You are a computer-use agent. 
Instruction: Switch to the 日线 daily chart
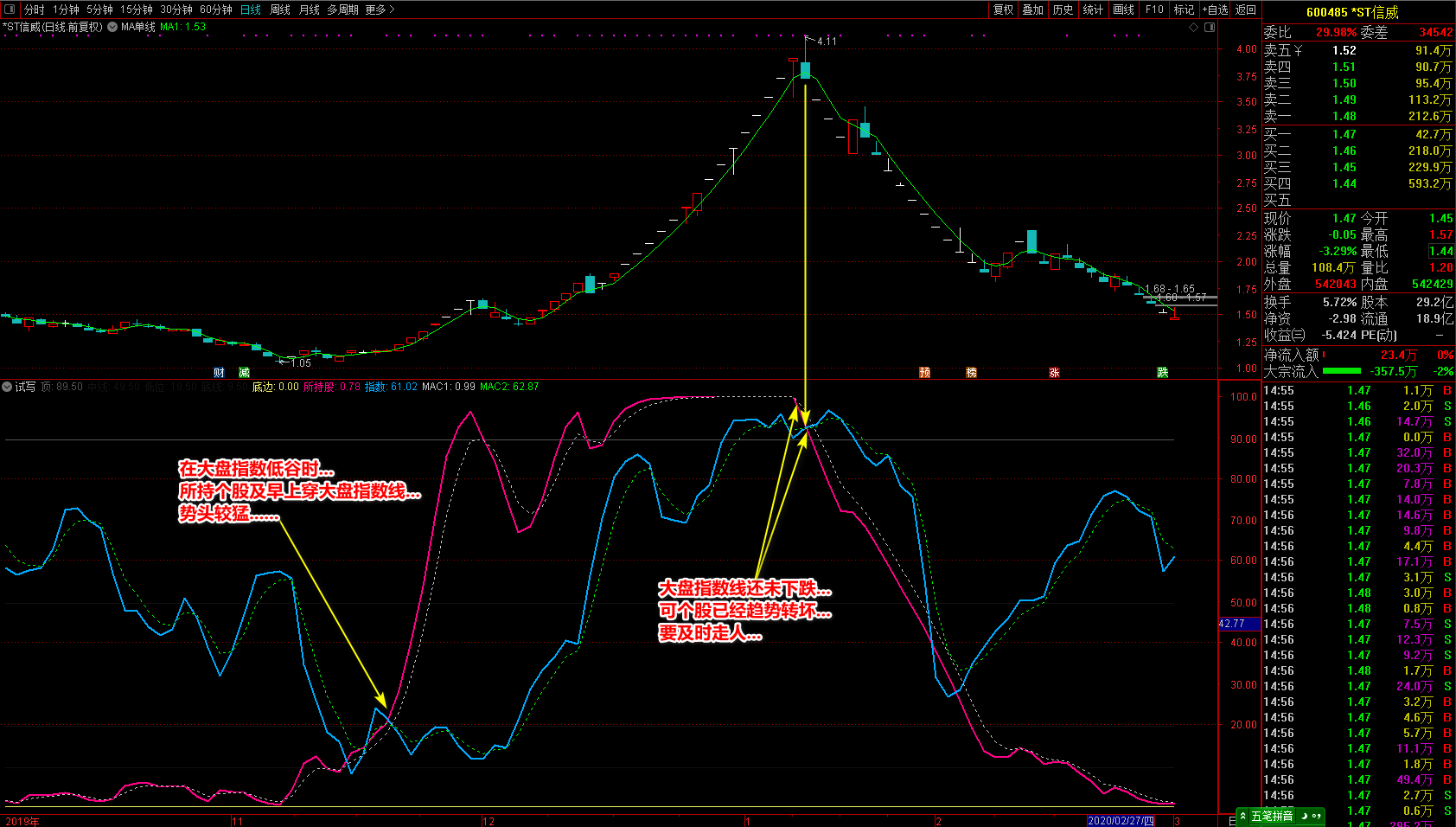[251, 10]
